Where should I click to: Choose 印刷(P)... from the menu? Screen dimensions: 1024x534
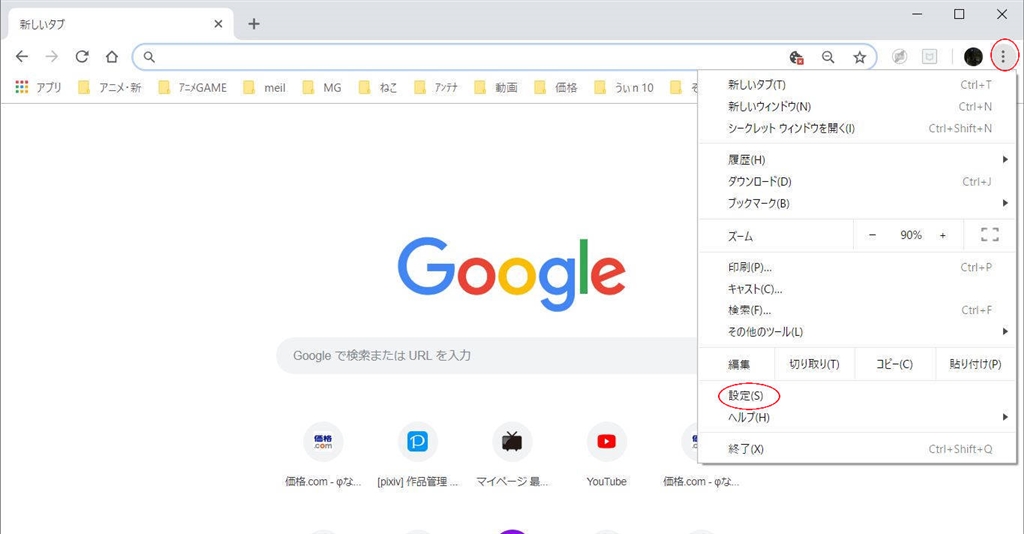point(857,267)
